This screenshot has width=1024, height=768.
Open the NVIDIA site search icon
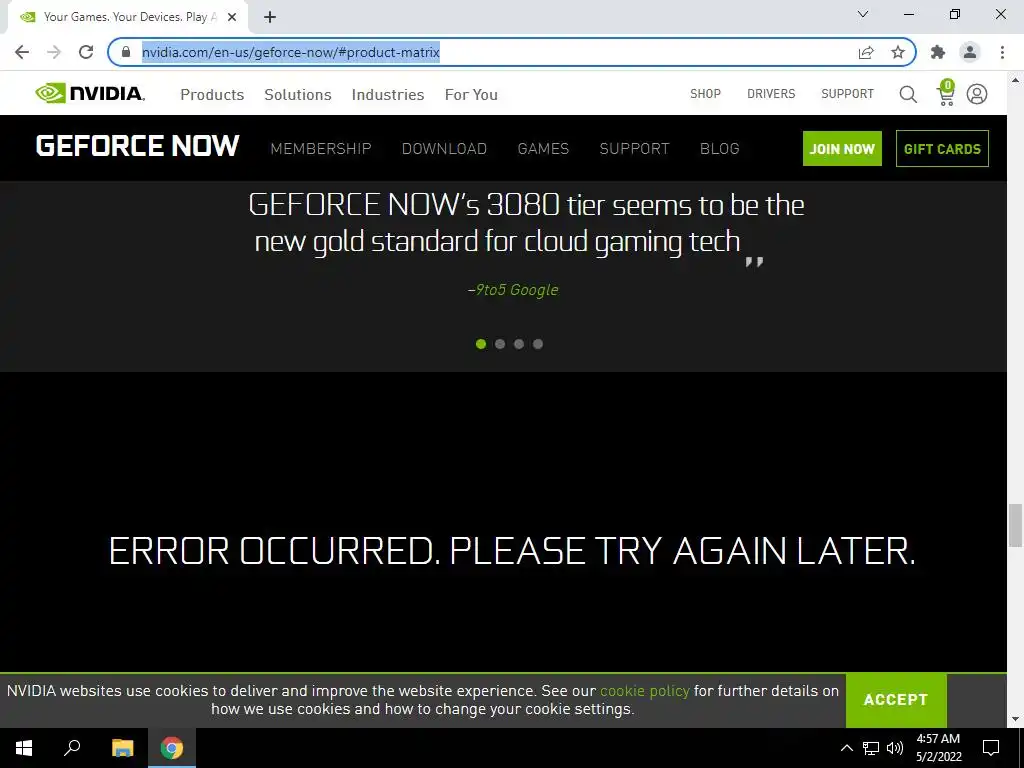908,94
